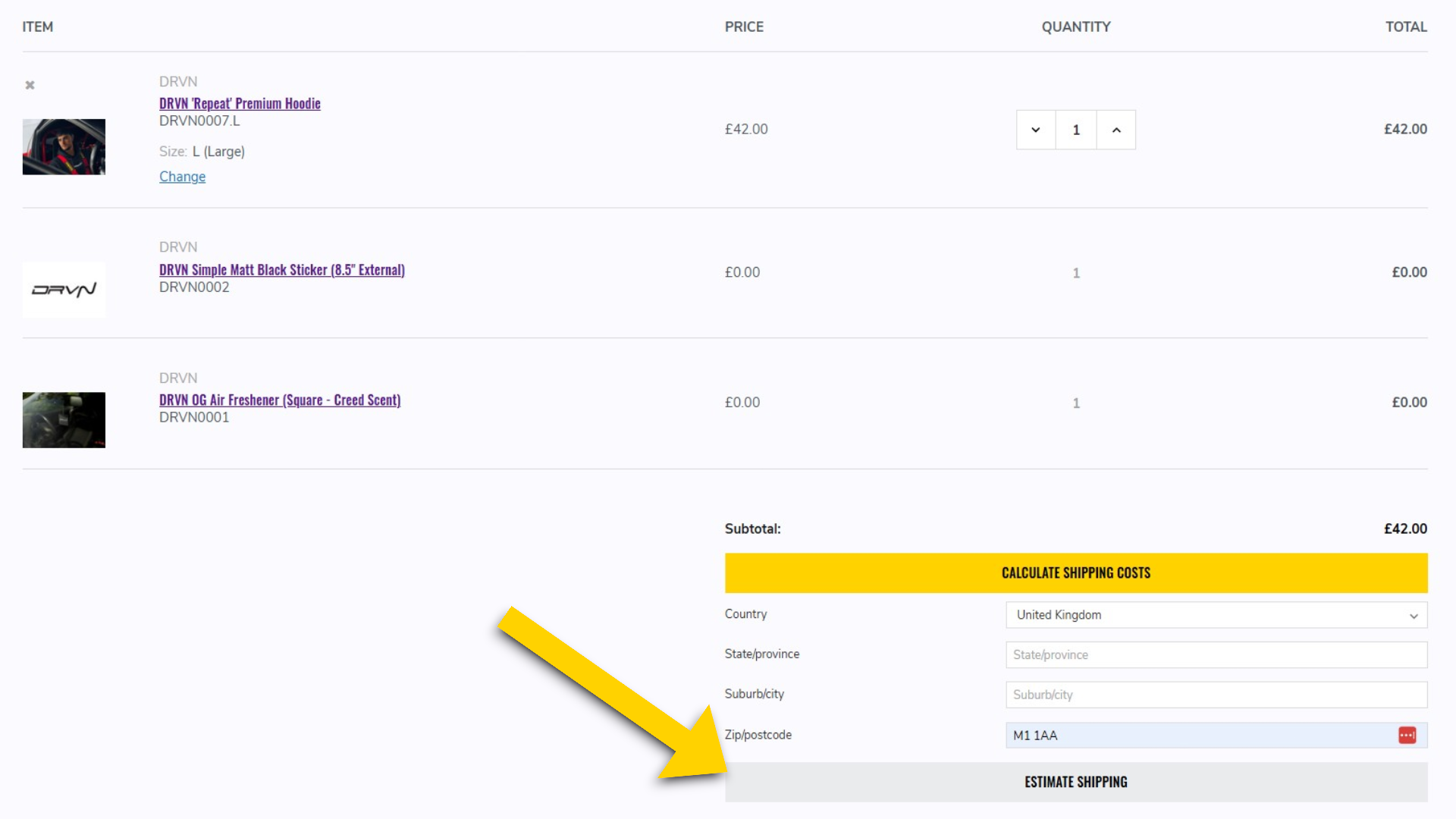The image size is (1456, 819).
Task: Click the sticker quantity value 1
Action: pos(1076,273)
